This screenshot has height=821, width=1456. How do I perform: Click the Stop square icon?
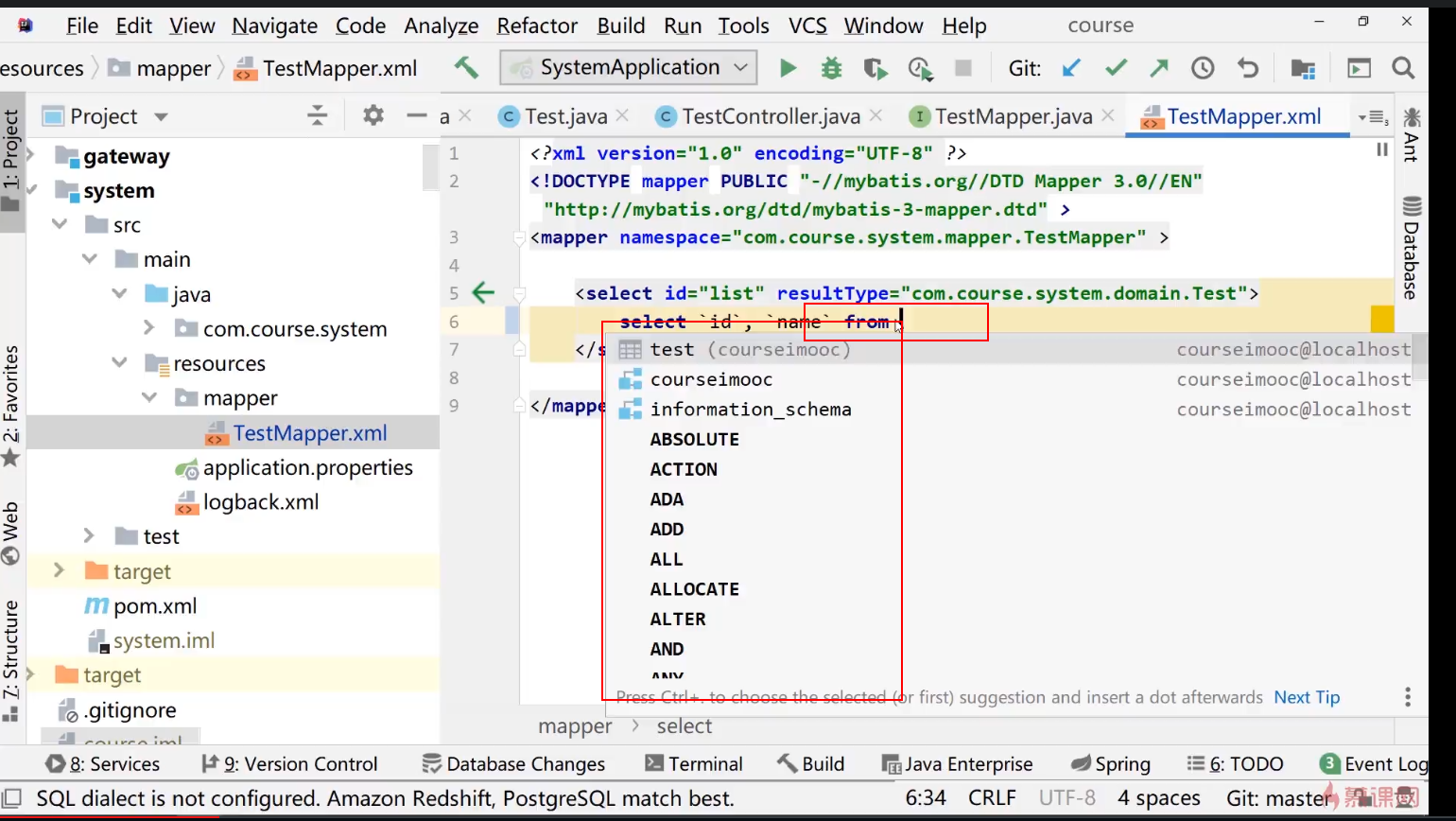(963, 68)
